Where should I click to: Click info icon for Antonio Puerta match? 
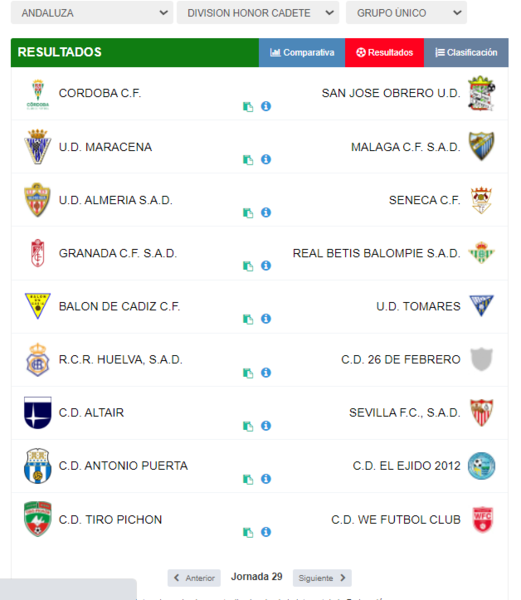[x=266, y=479]
